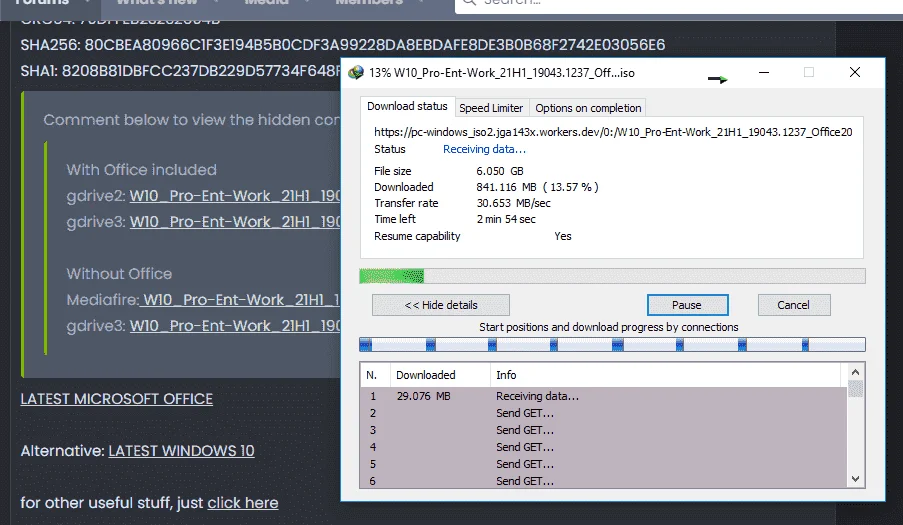Click the 30.653 MB/sec transfer rate
The width and height of the screenshot is (903, 525).
513,203
